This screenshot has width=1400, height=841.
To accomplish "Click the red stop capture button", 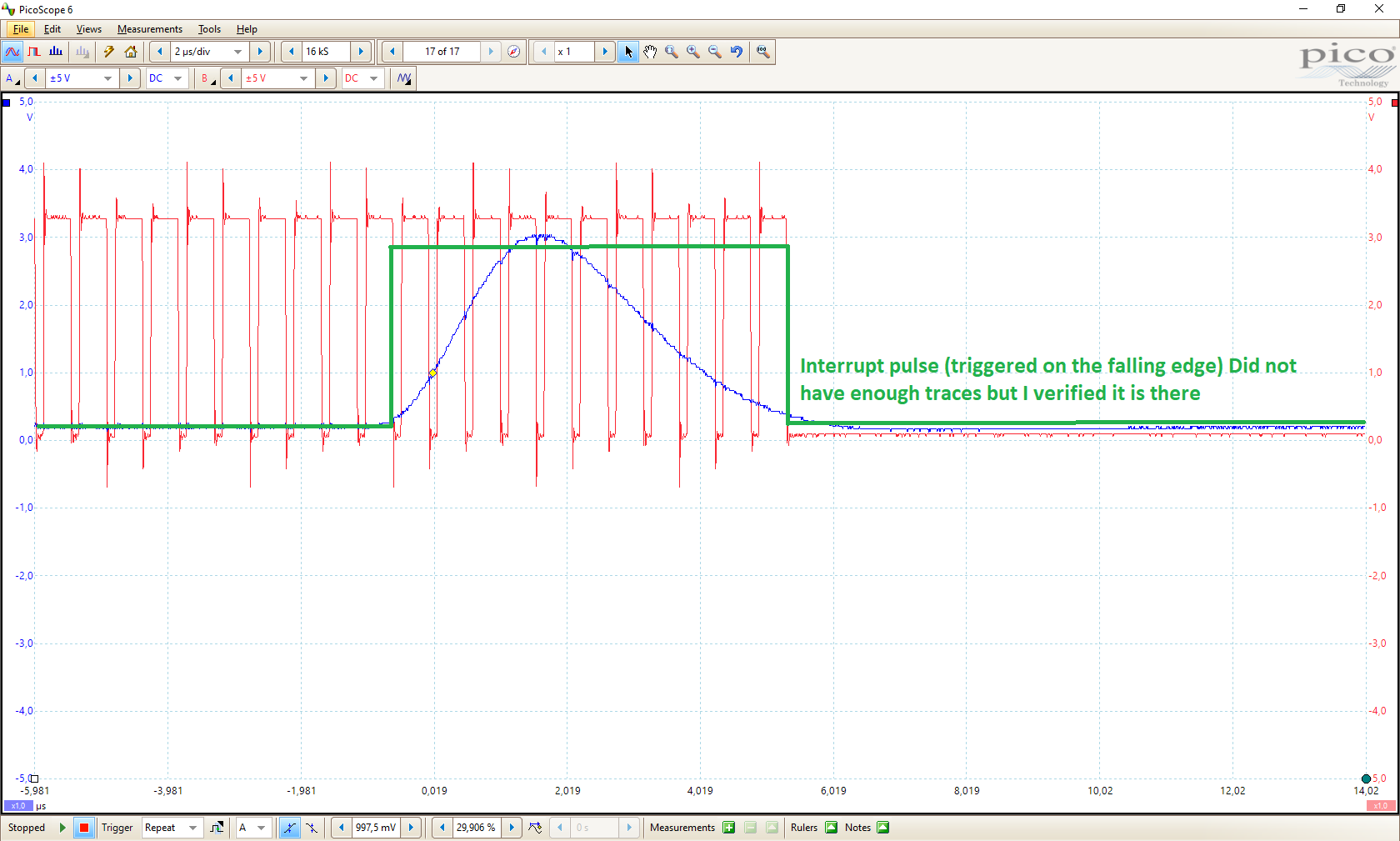I will [x=84, y=828].
